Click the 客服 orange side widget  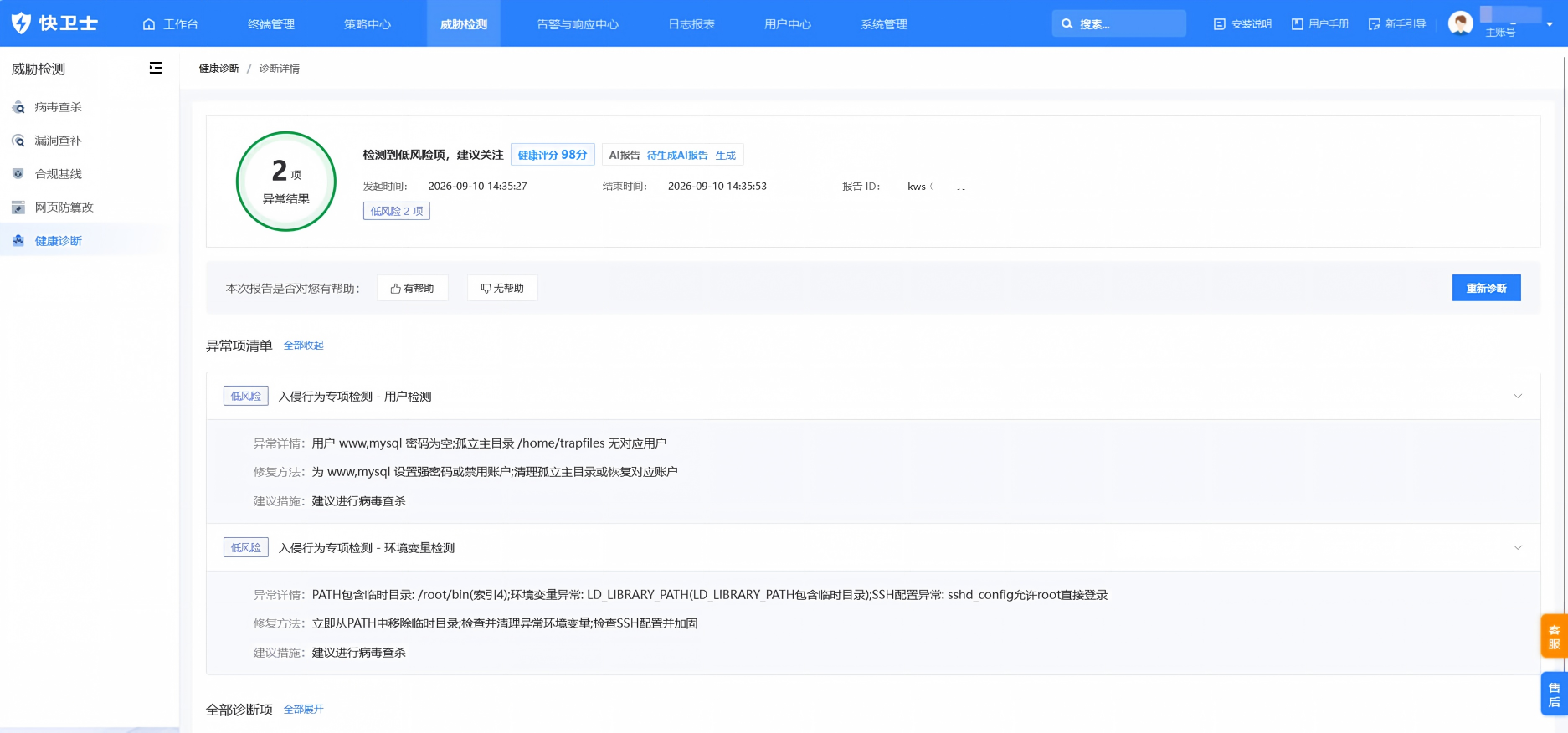pos(1554,636)
